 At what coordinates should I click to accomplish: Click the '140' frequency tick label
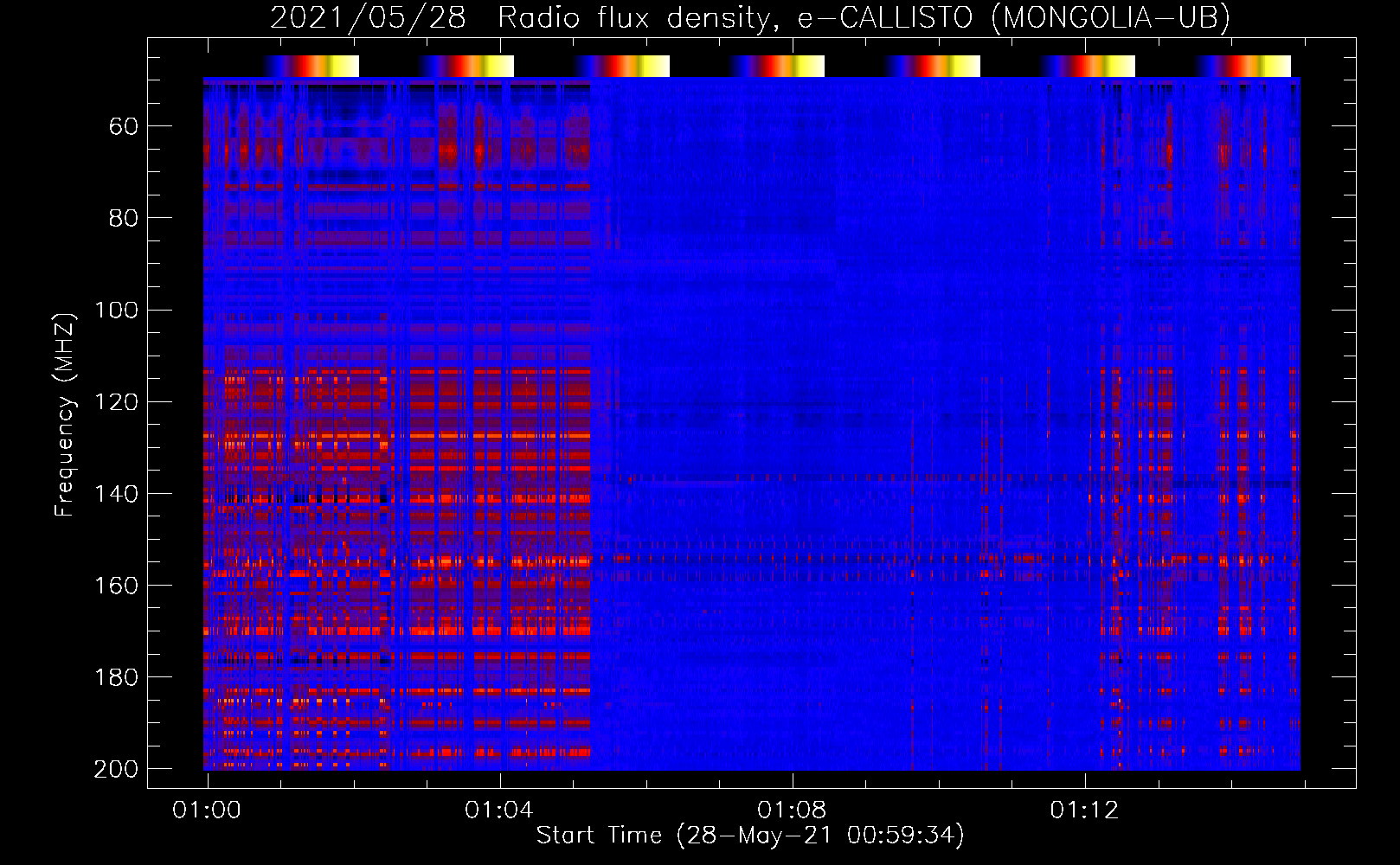click(116, 493)
